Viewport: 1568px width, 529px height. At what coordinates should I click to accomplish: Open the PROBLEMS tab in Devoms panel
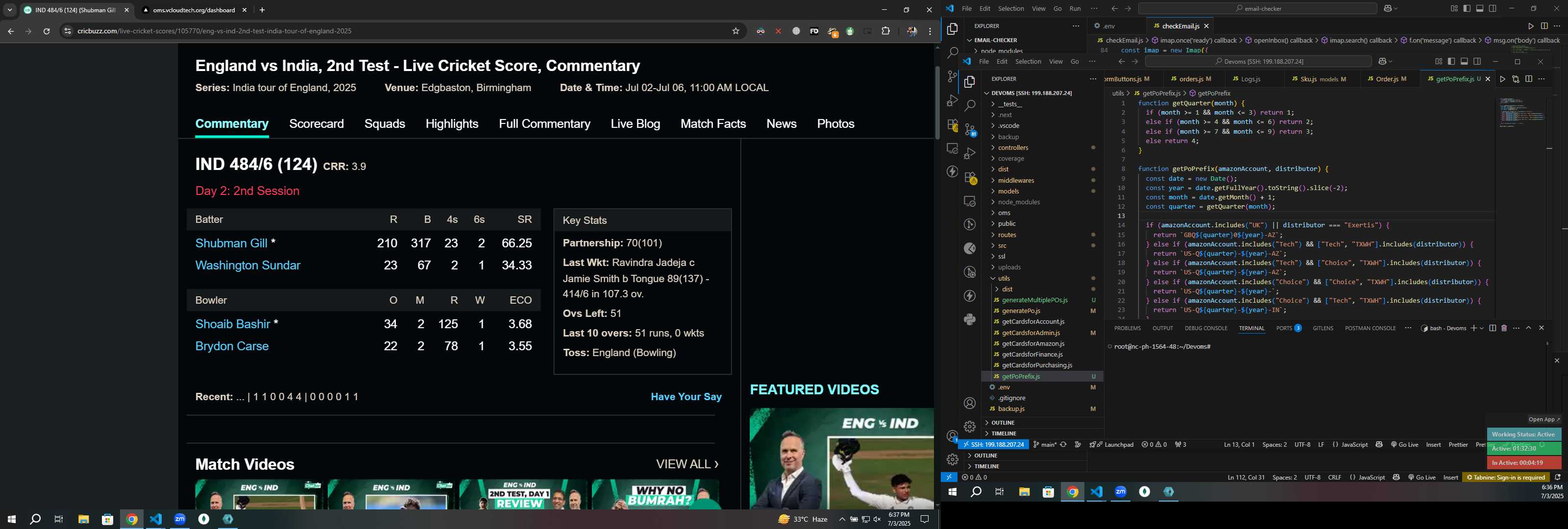[x=1127, y=328]
